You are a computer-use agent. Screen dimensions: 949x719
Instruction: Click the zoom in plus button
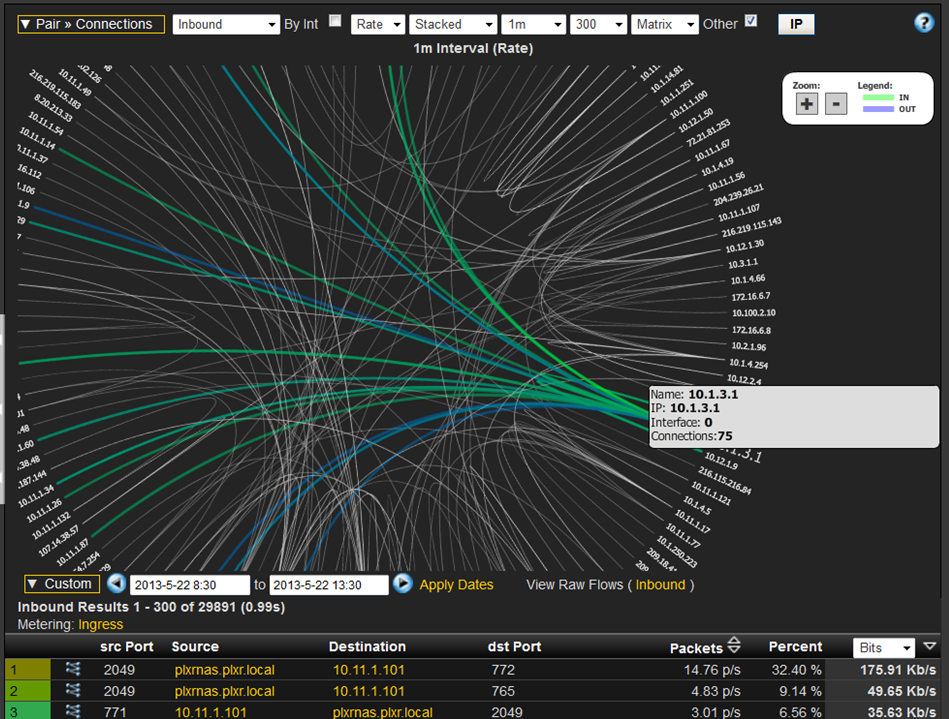coord(807,103)
